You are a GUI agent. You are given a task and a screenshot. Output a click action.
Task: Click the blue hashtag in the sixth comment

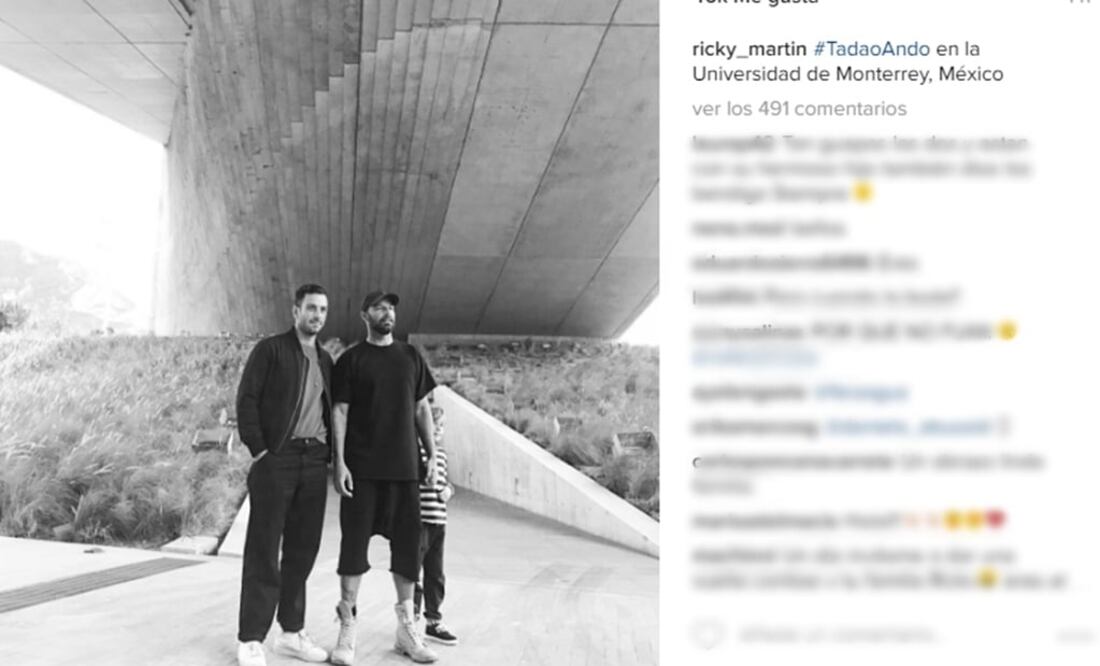pyautogui.click(x=862, y=392)
